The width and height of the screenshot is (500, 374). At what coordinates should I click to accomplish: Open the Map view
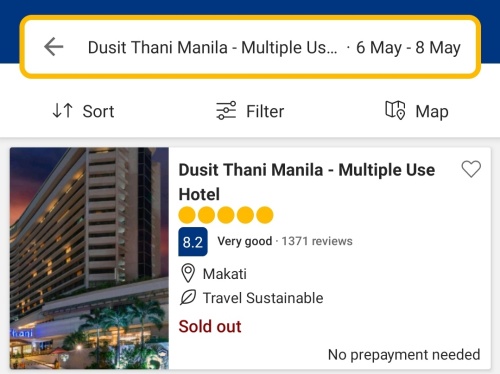(417, 111)
